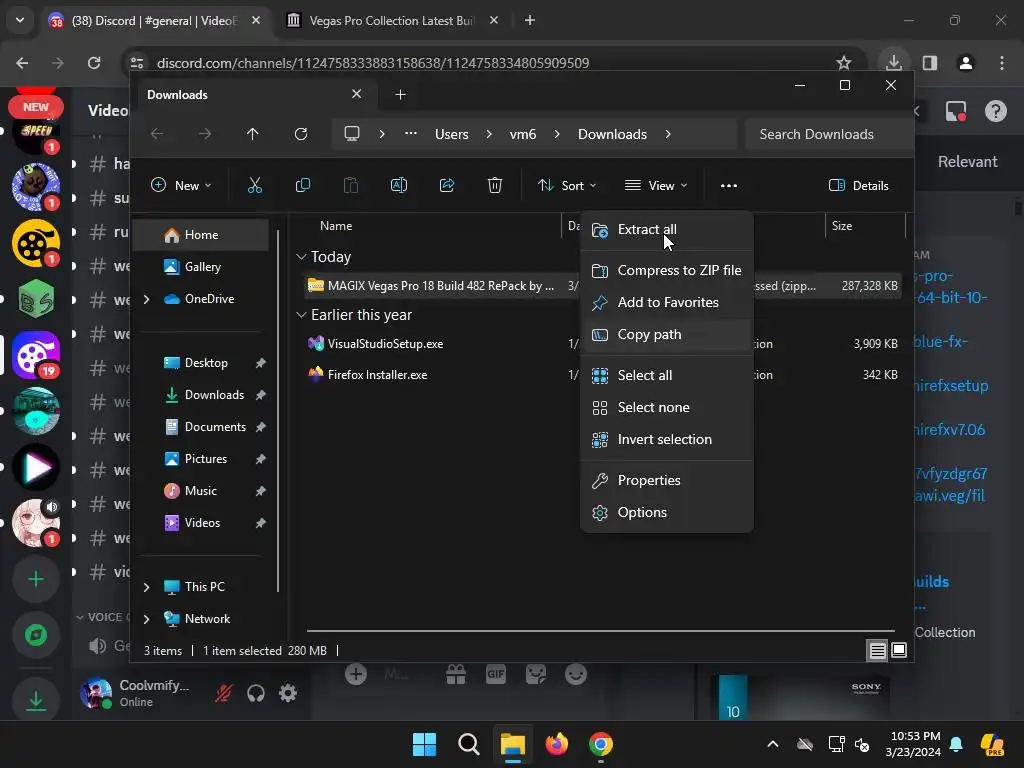The width and height of the screenshot is (1024, 768).
Task: Open the See more ellipsis menu
Action: (729, 185)
